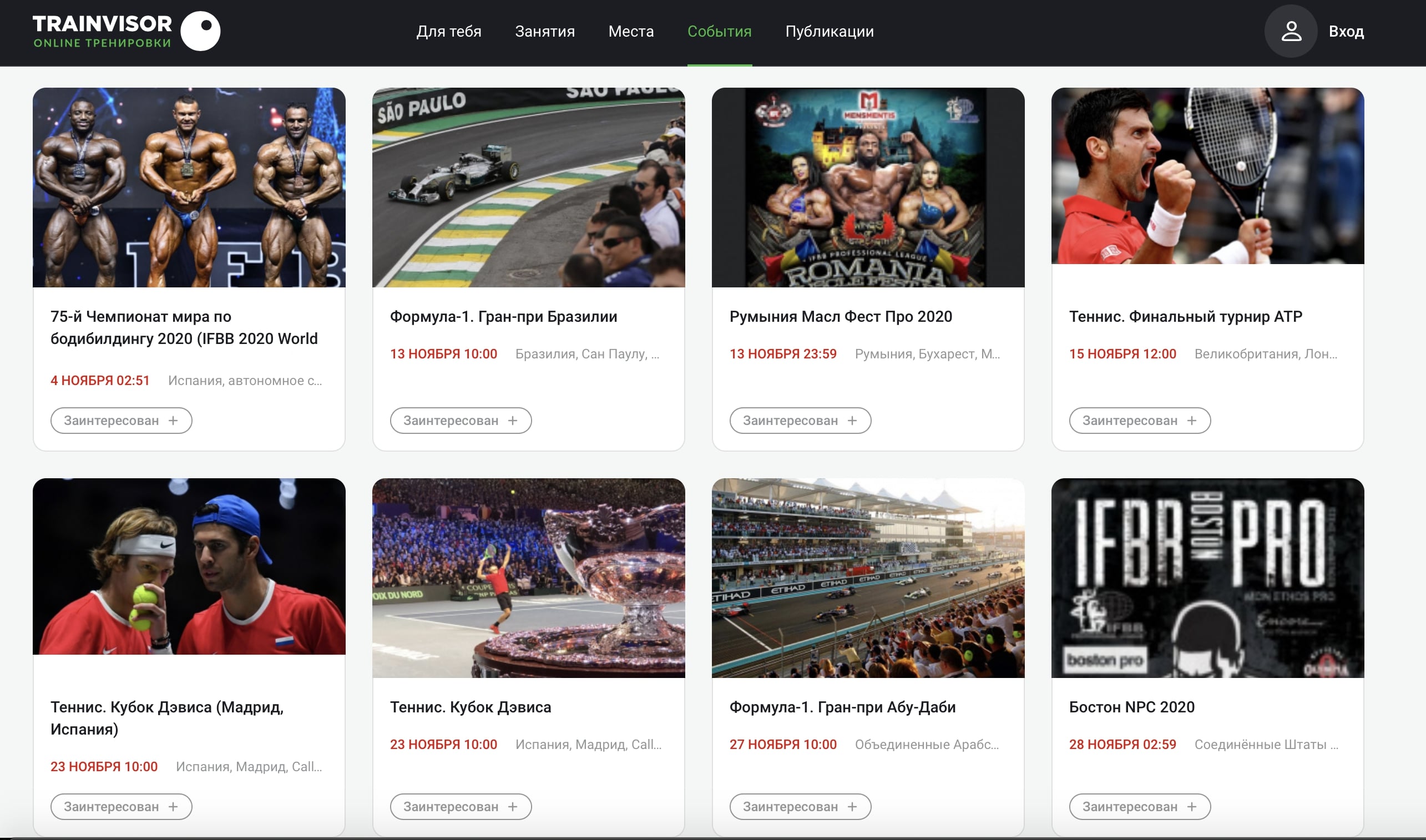Open the São Paulo Formula-1 race thumbnail
The image size is (1426, 840).
click(x=528, y=188)
